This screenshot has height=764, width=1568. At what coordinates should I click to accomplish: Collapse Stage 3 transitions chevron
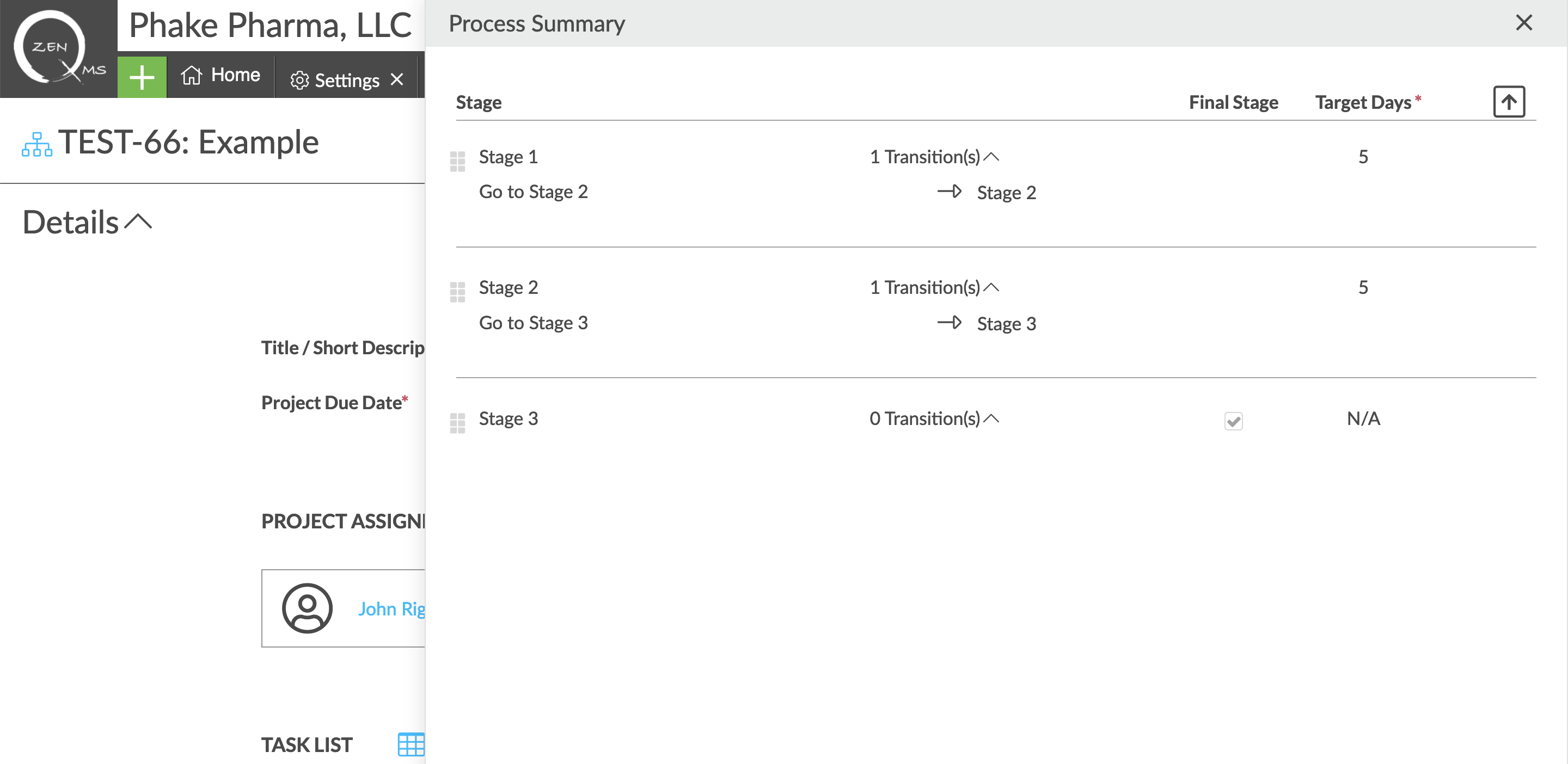click(x=992, y=418)
